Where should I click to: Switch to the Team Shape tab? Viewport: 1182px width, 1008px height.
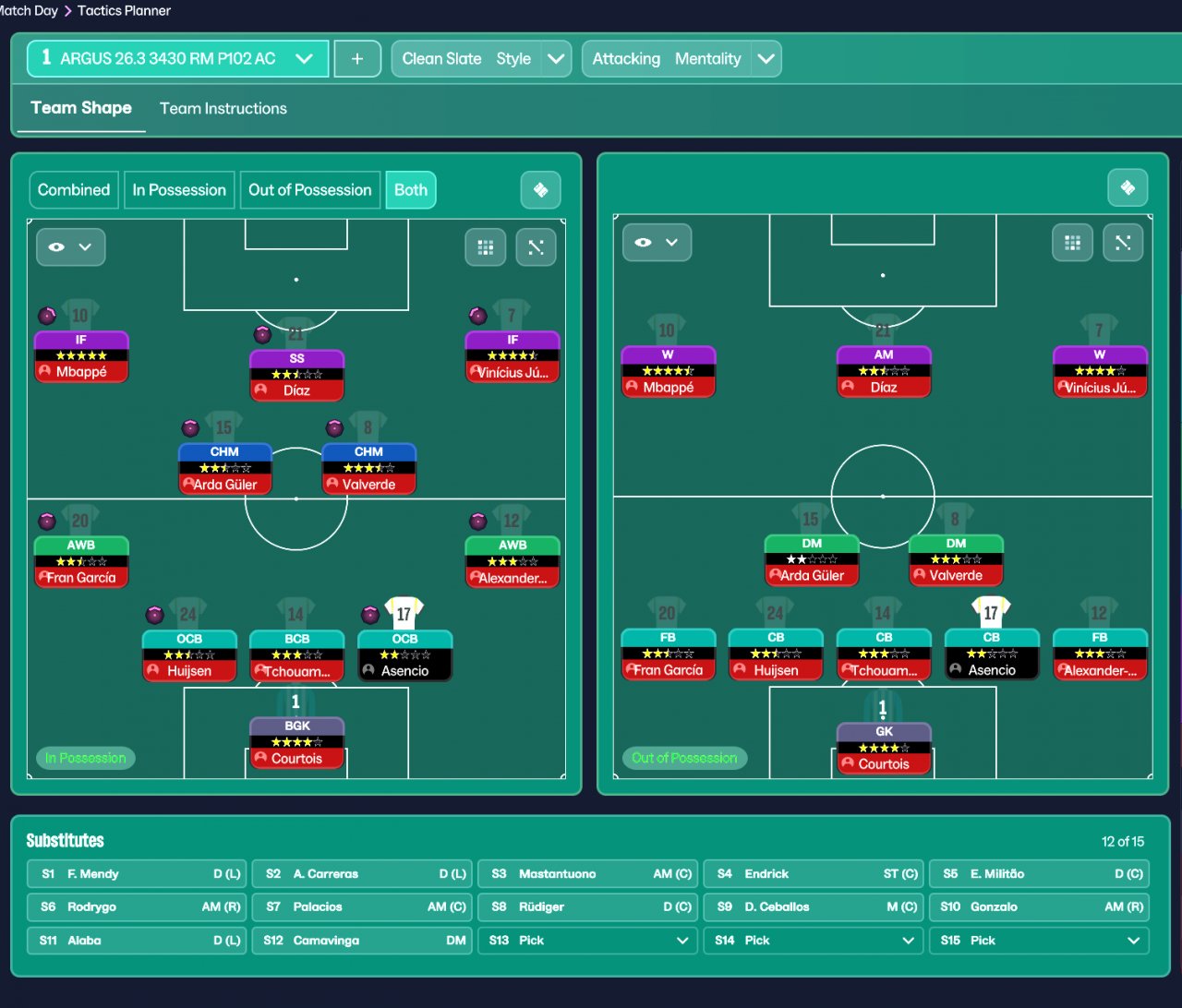(x=81, y=108)
